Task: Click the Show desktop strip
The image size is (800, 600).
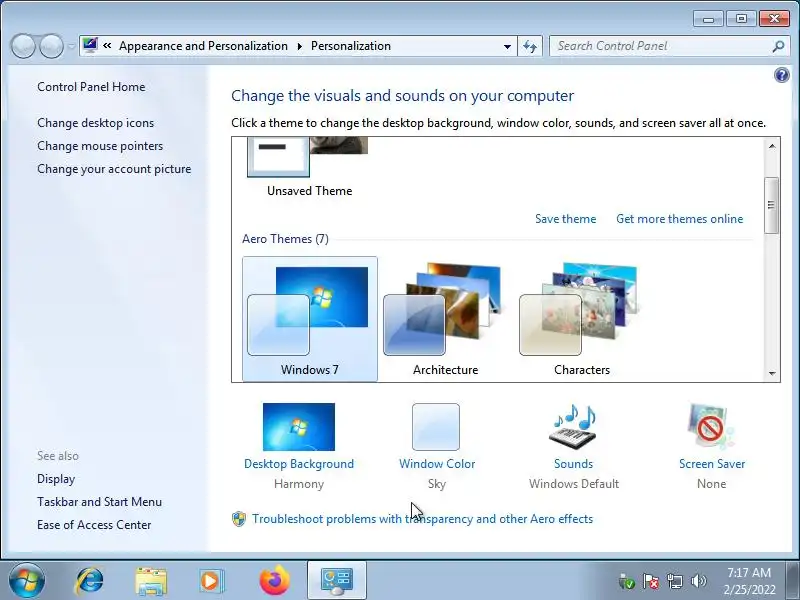Action: click(792, 581)
